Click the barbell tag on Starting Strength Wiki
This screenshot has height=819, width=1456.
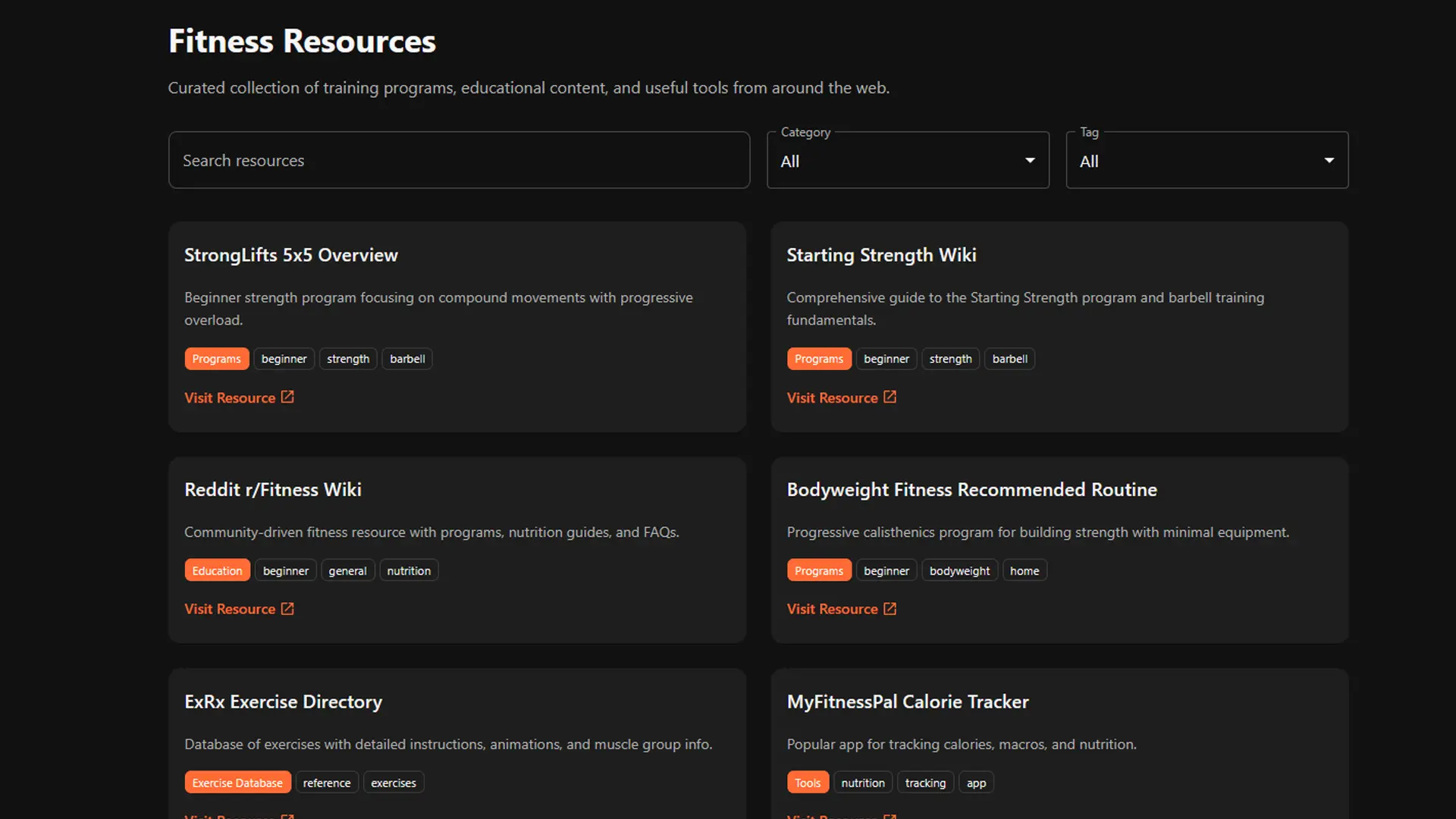point(1009,358)
